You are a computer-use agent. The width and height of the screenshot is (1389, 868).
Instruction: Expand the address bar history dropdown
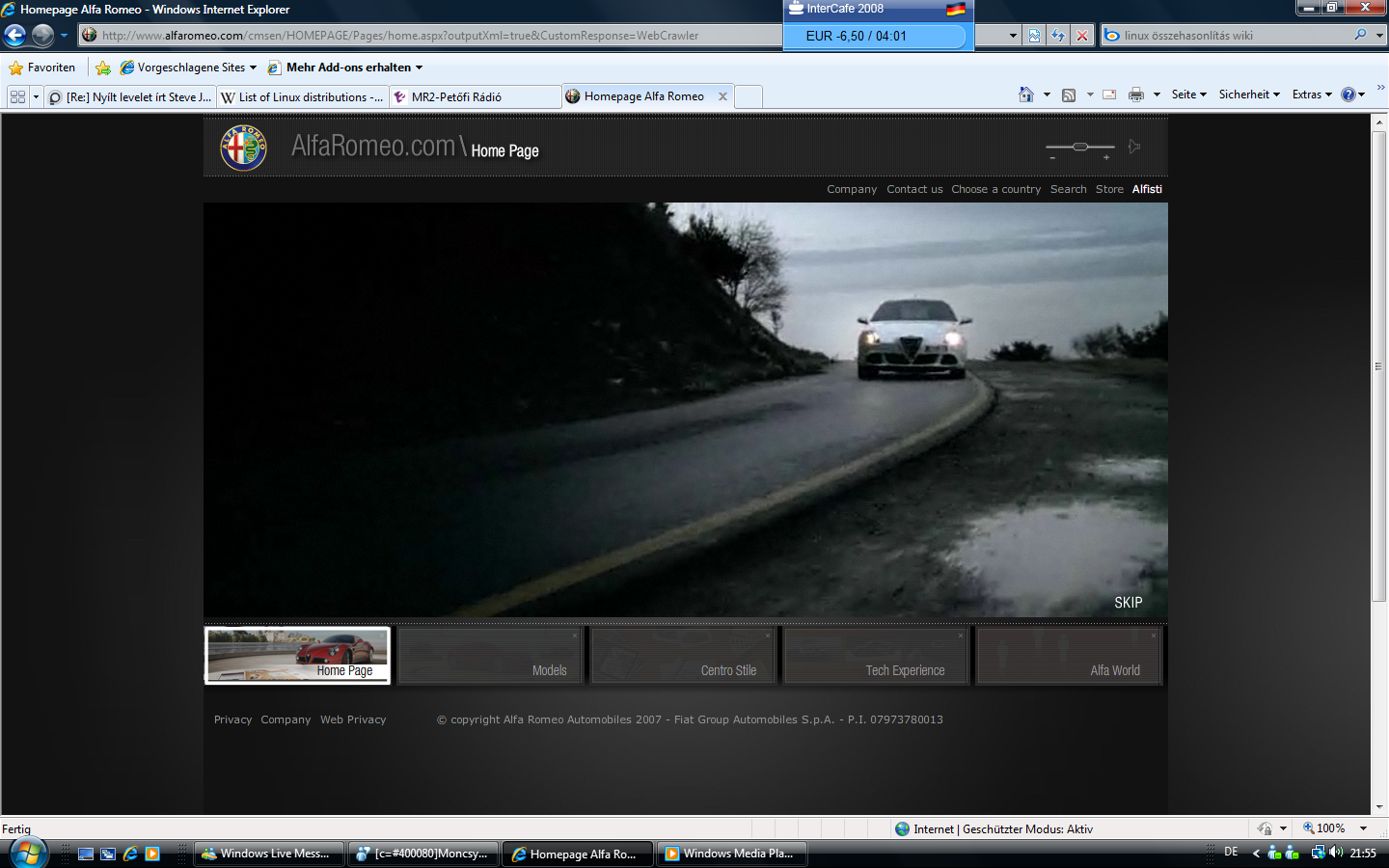[x=1013, y=36]
